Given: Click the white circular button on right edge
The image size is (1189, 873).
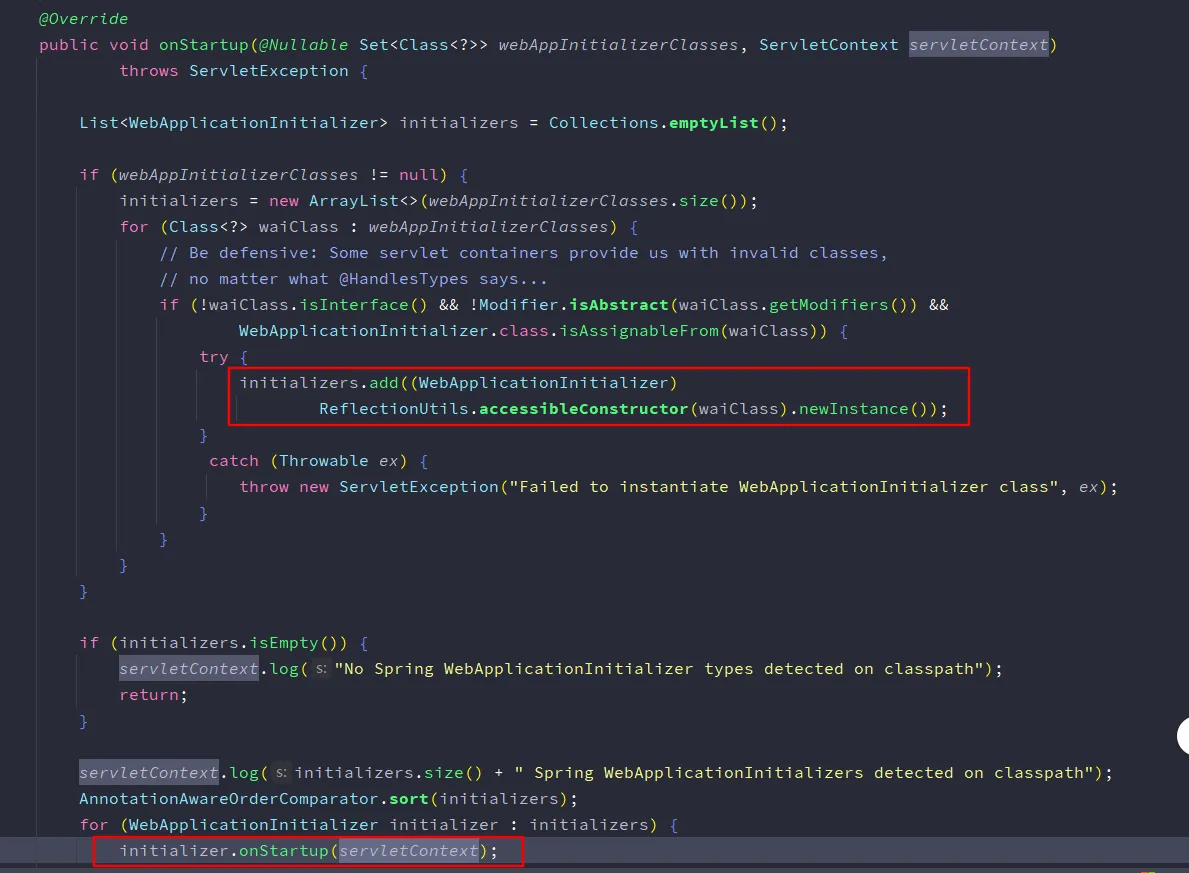Looking at the screenshot, I should (x=1184, y=737).
